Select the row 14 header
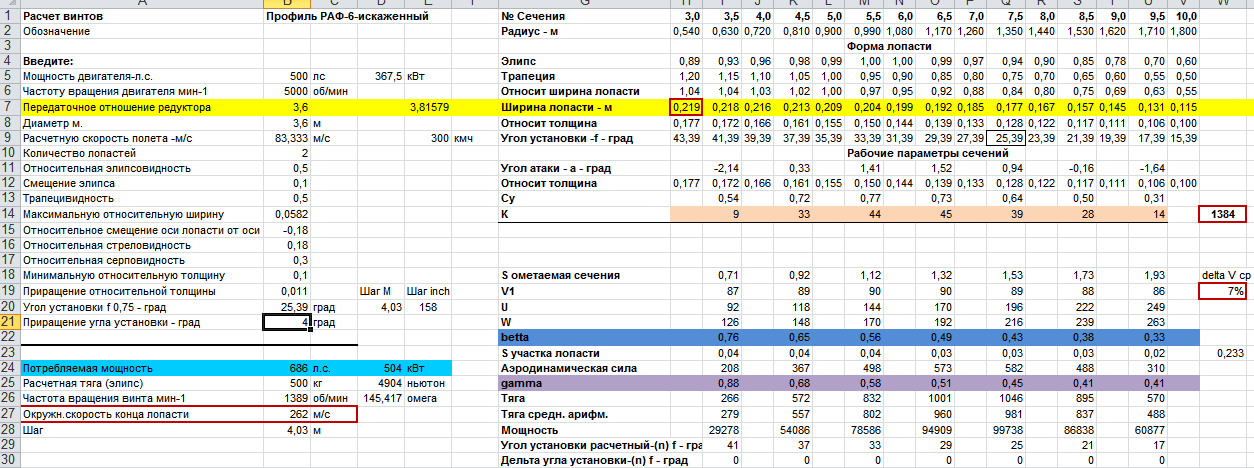Screen dimensions: 1254x468 coord(9,214)
